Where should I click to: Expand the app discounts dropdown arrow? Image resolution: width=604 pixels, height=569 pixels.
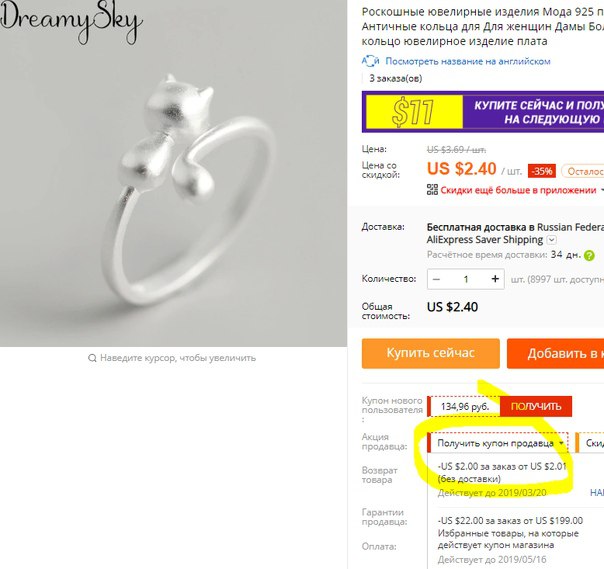pyautogui.click(x=601, y=190)
